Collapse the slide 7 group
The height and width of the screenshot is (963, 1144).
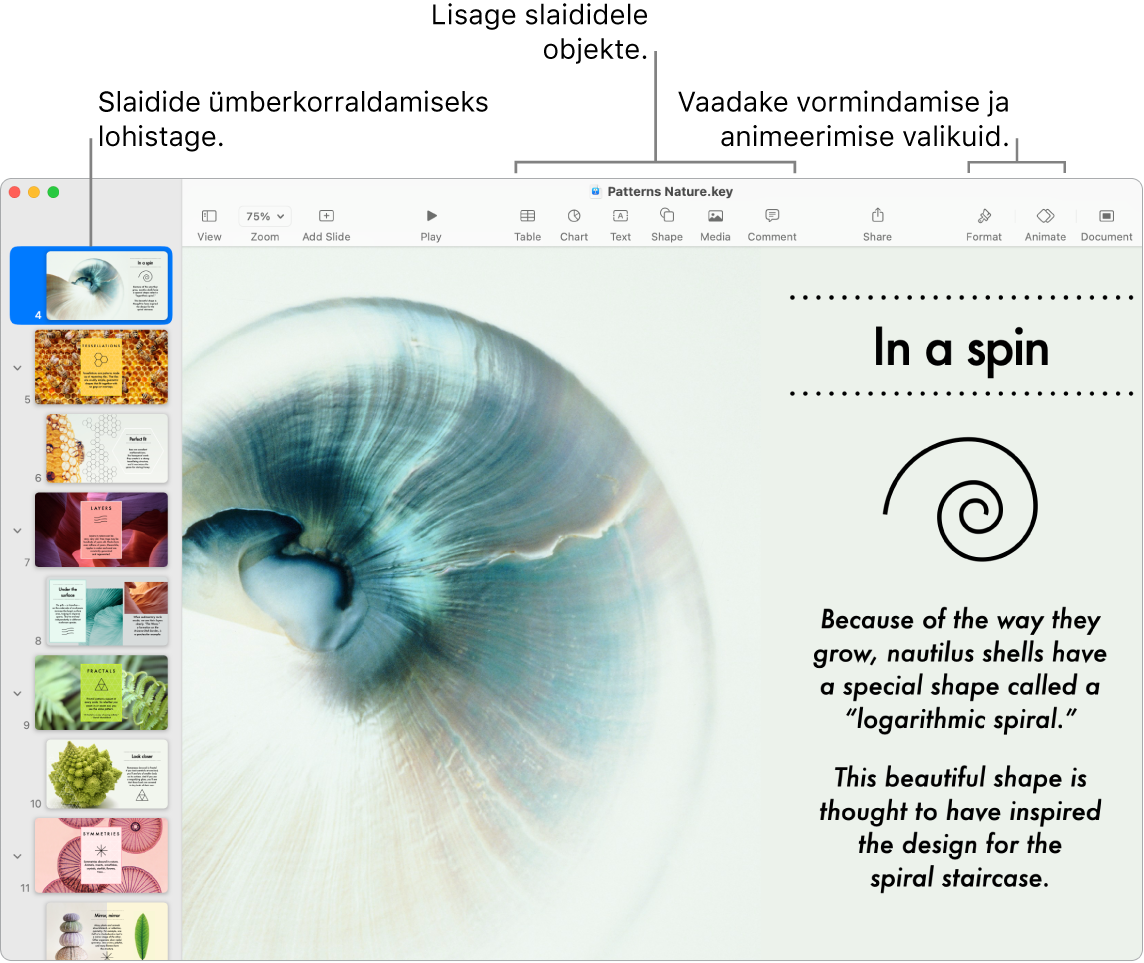(17, 530)
